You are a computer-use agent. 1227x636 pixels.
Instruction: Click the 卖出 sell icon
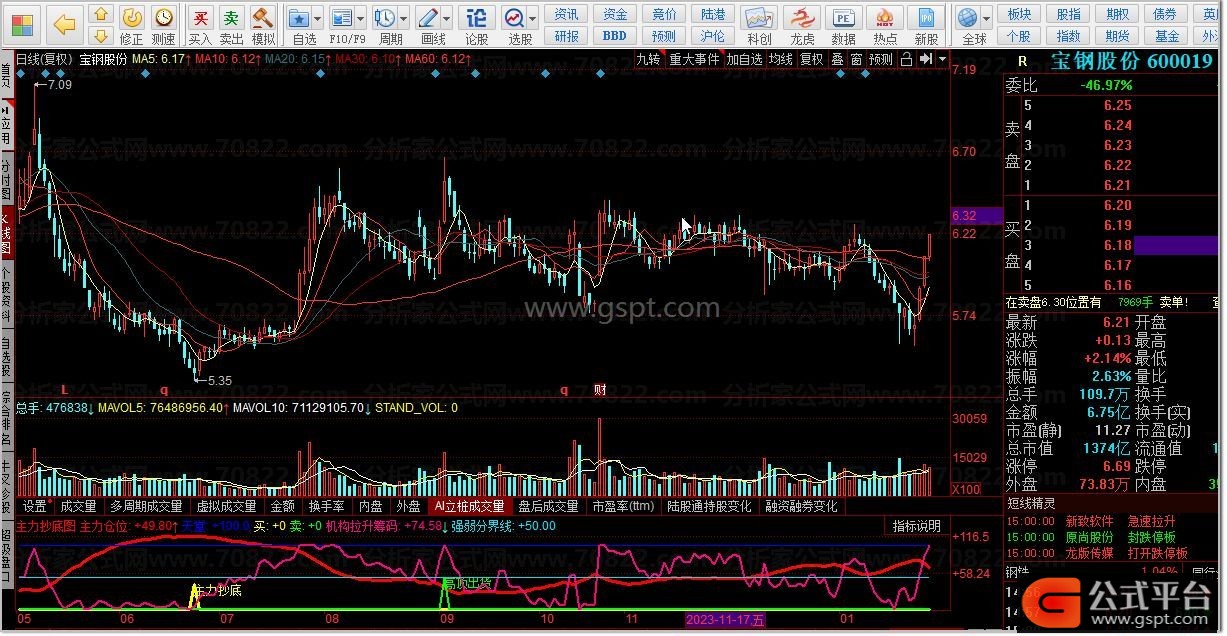231,24
